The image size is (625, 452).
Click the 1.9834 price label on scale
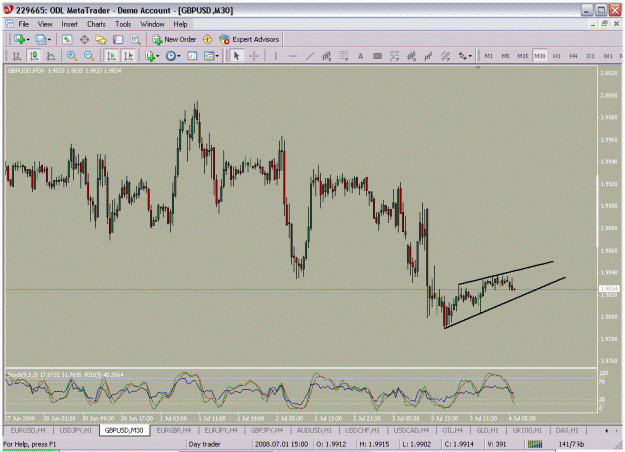pos(609,289)
